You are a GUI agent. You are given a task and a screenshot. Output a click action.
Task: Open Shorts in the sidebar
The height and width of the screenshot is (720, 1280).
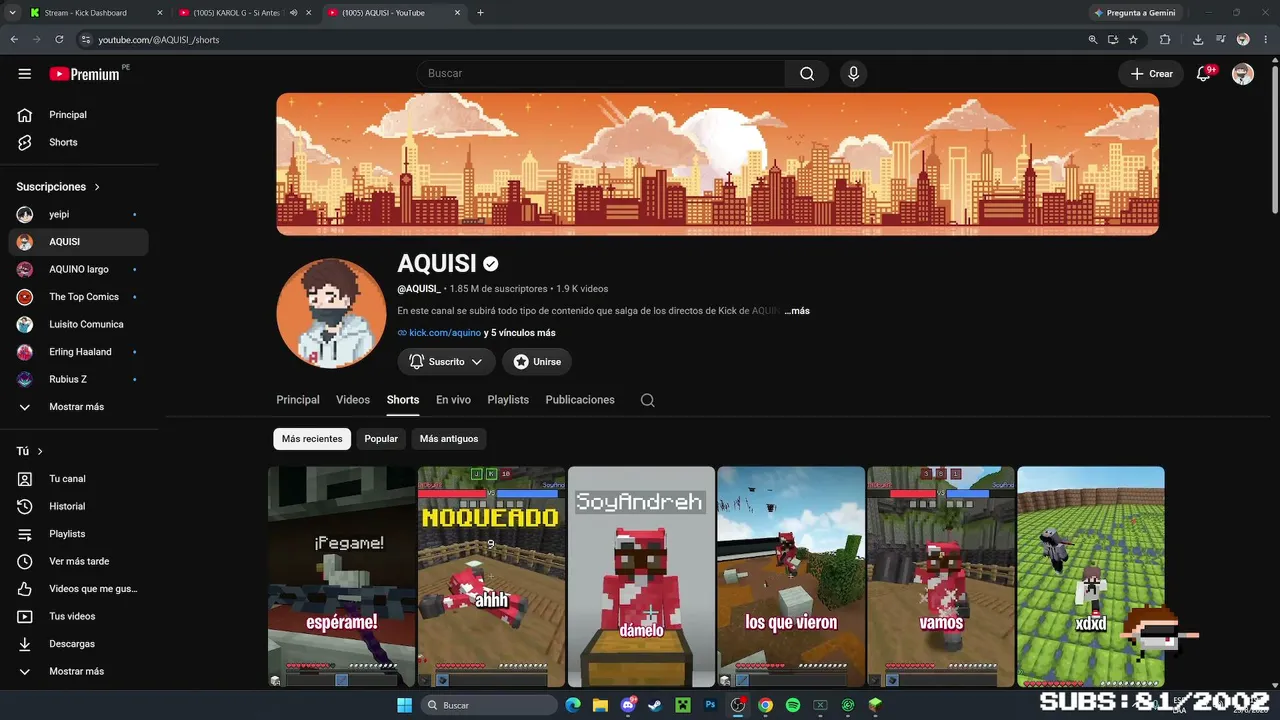[x=78, y=142]
